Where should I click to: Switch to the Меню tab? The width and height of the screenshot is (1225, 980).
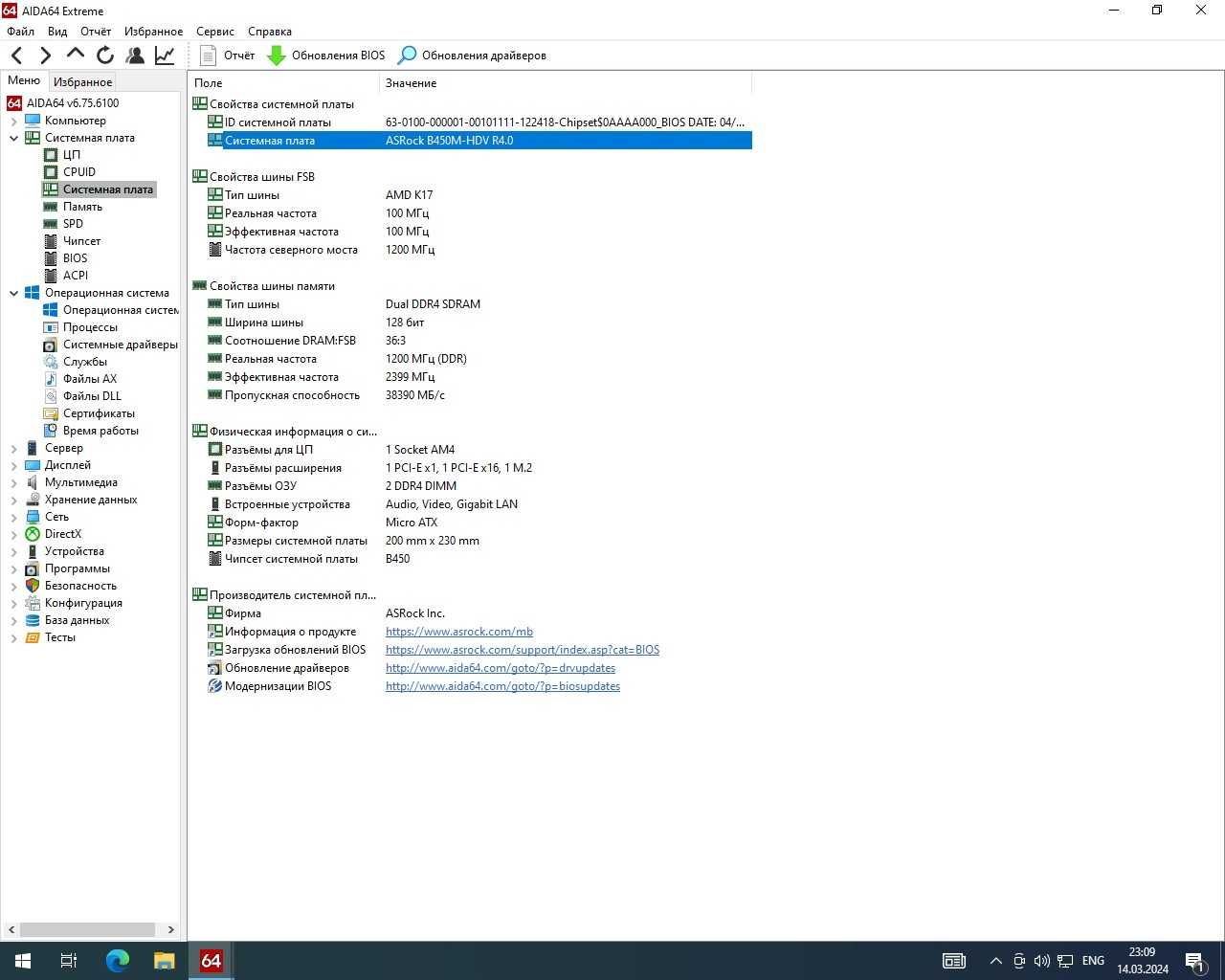tap(24, 80)
